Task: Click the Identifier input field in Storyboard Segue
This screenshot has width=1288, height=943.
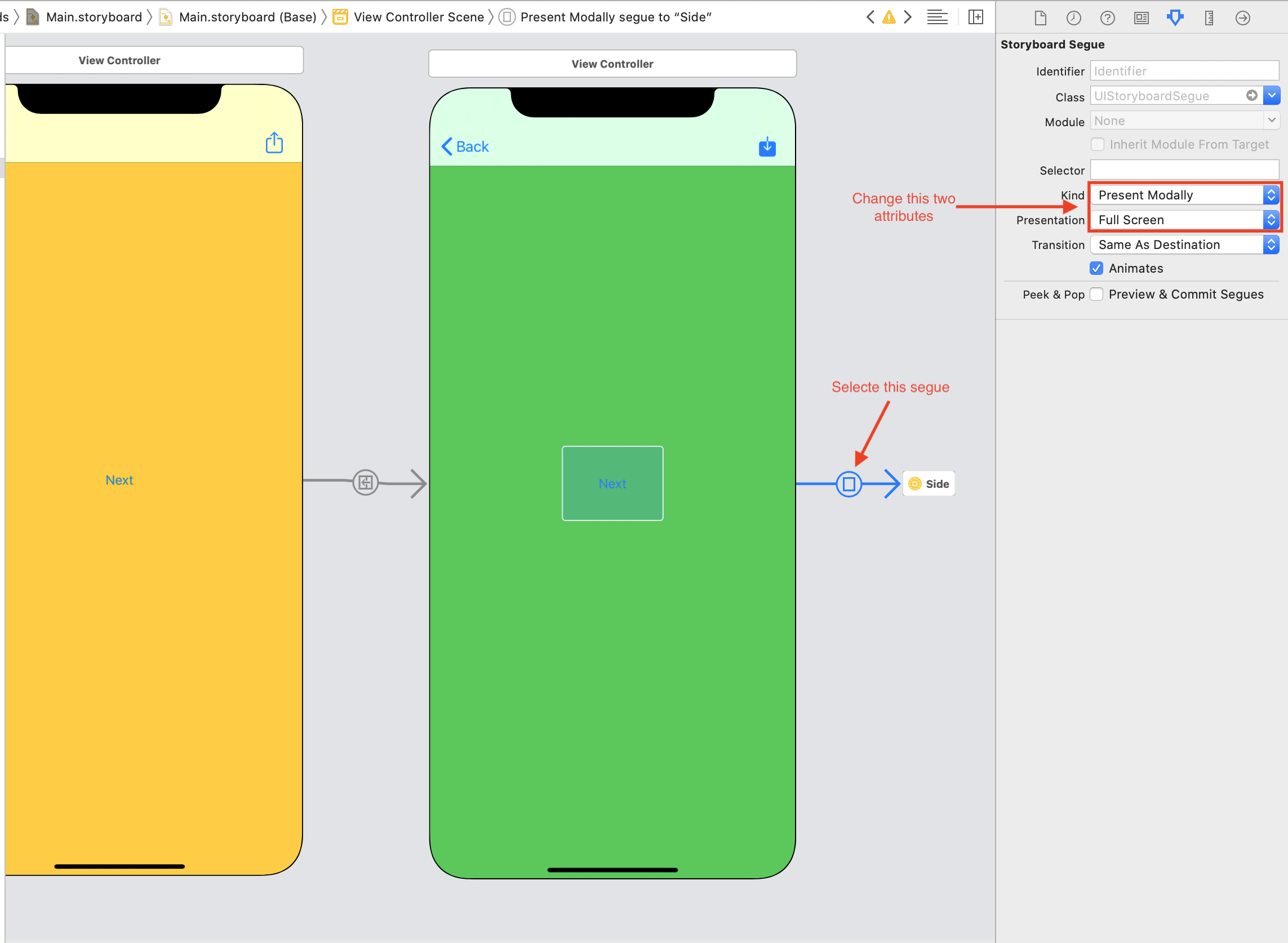Action: pyautogui.click(x=1185, y=71)
